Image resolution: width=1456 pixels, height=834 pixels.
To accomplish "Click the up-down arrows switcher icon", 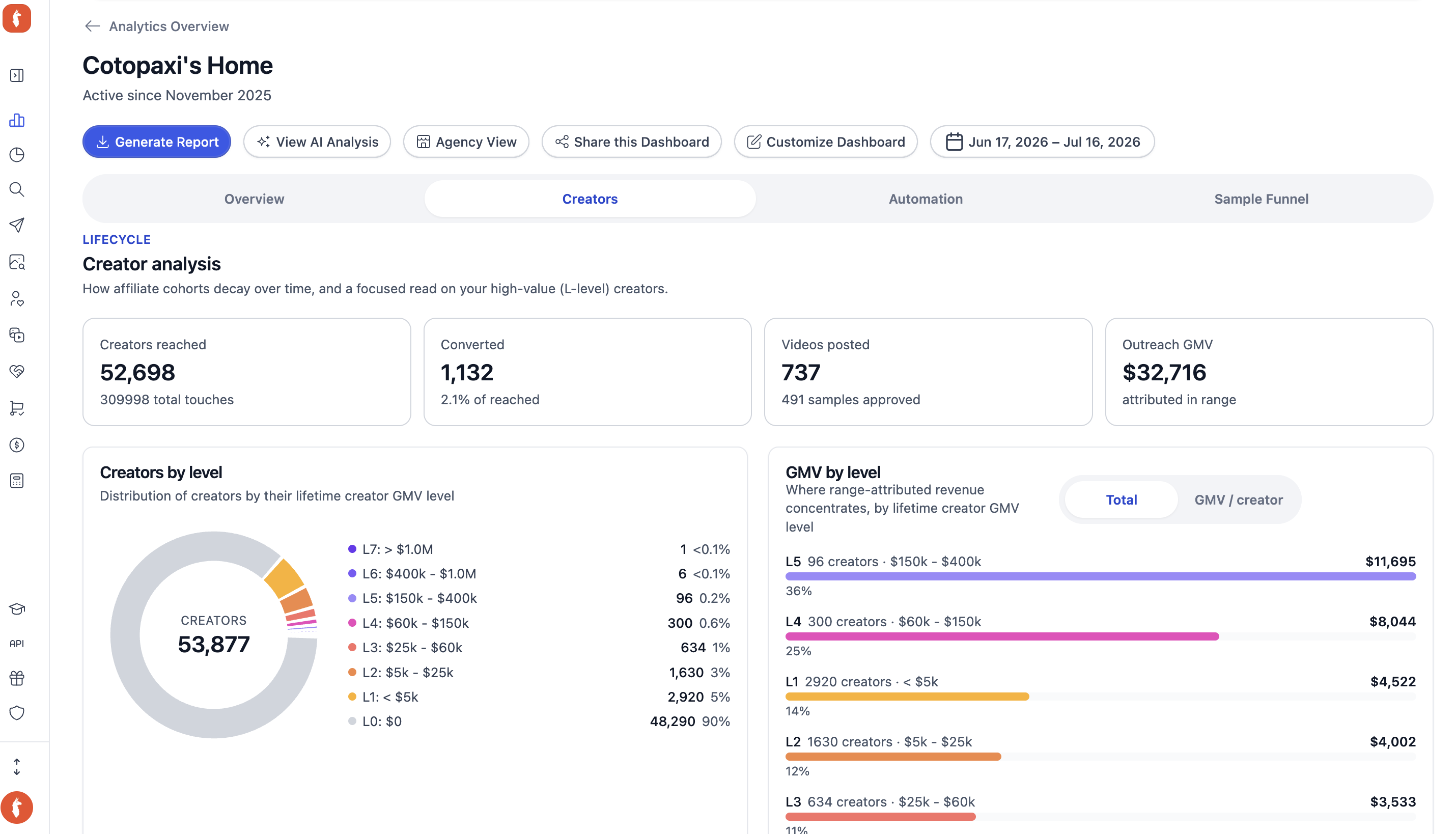I will point(17,766).
